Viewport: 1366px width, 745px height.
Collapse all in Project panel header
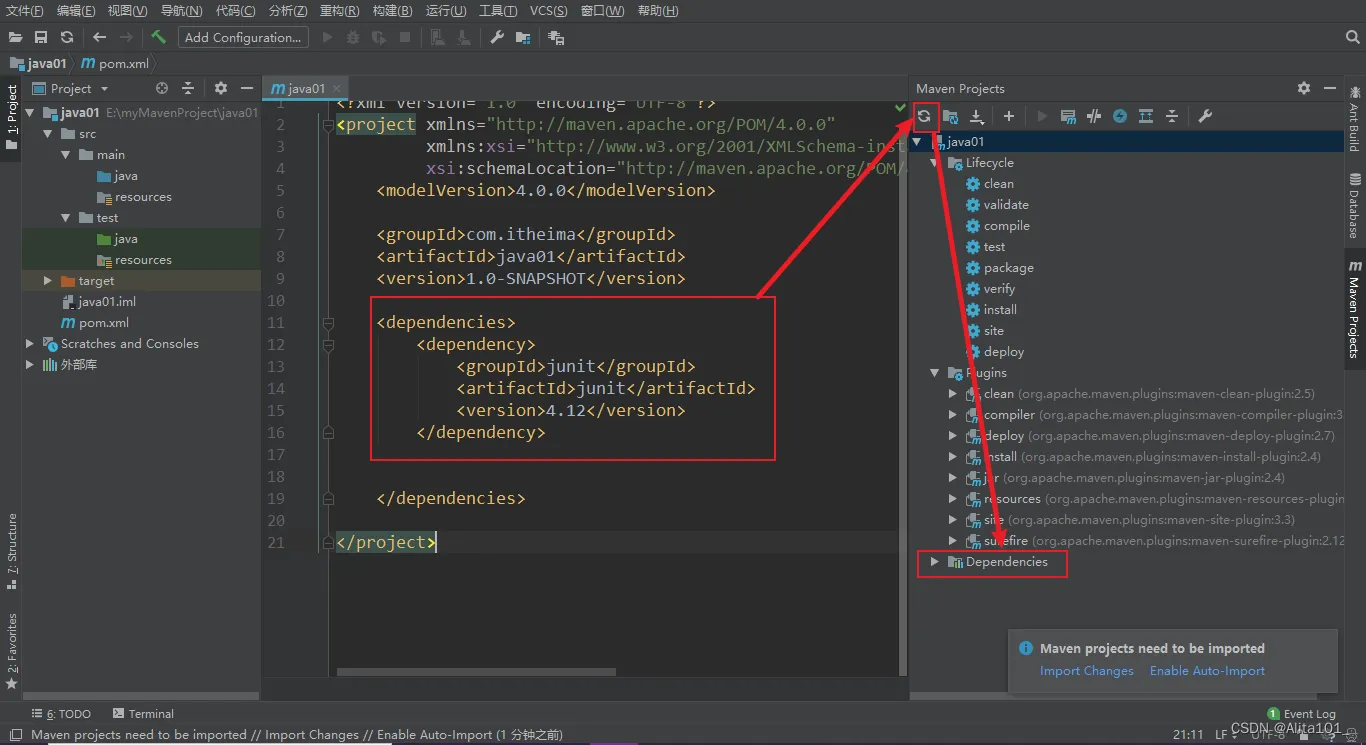[187, 88]
